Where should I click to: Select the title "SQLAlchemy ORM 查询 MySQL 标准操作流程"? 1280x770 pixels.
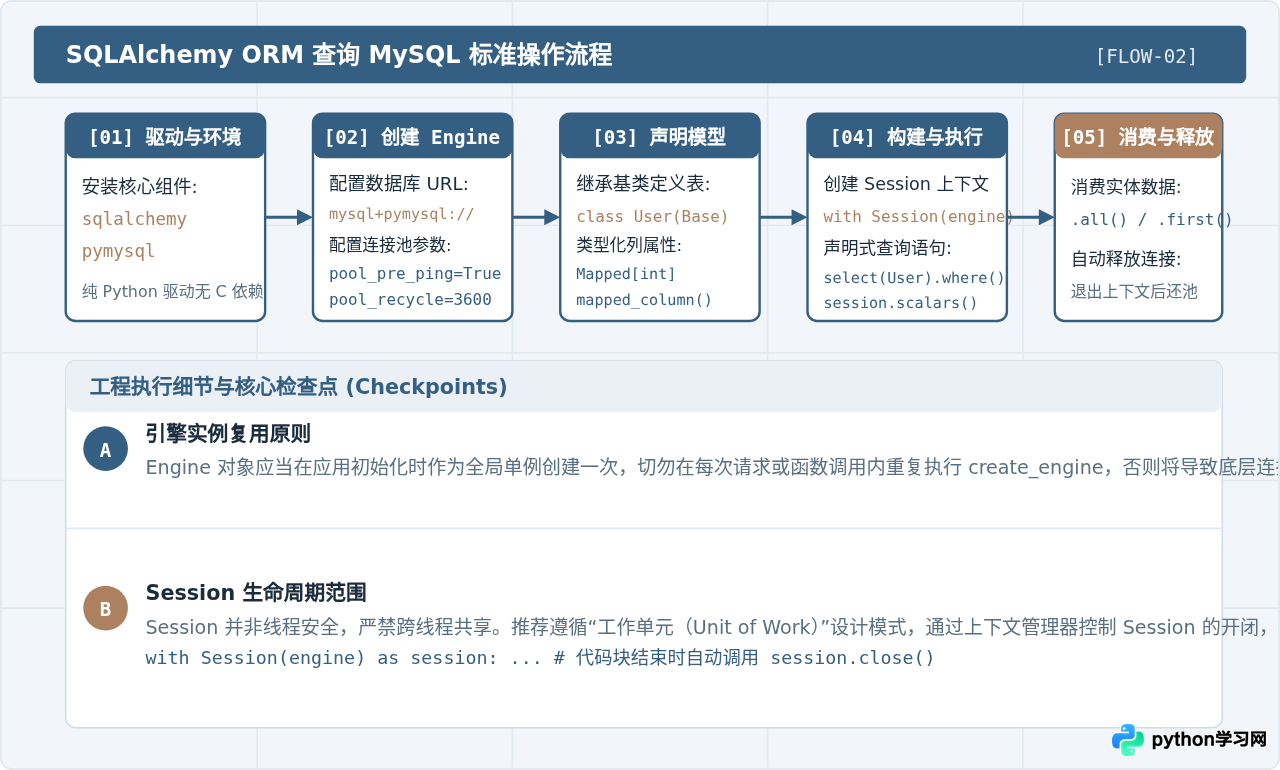(339, 55)
